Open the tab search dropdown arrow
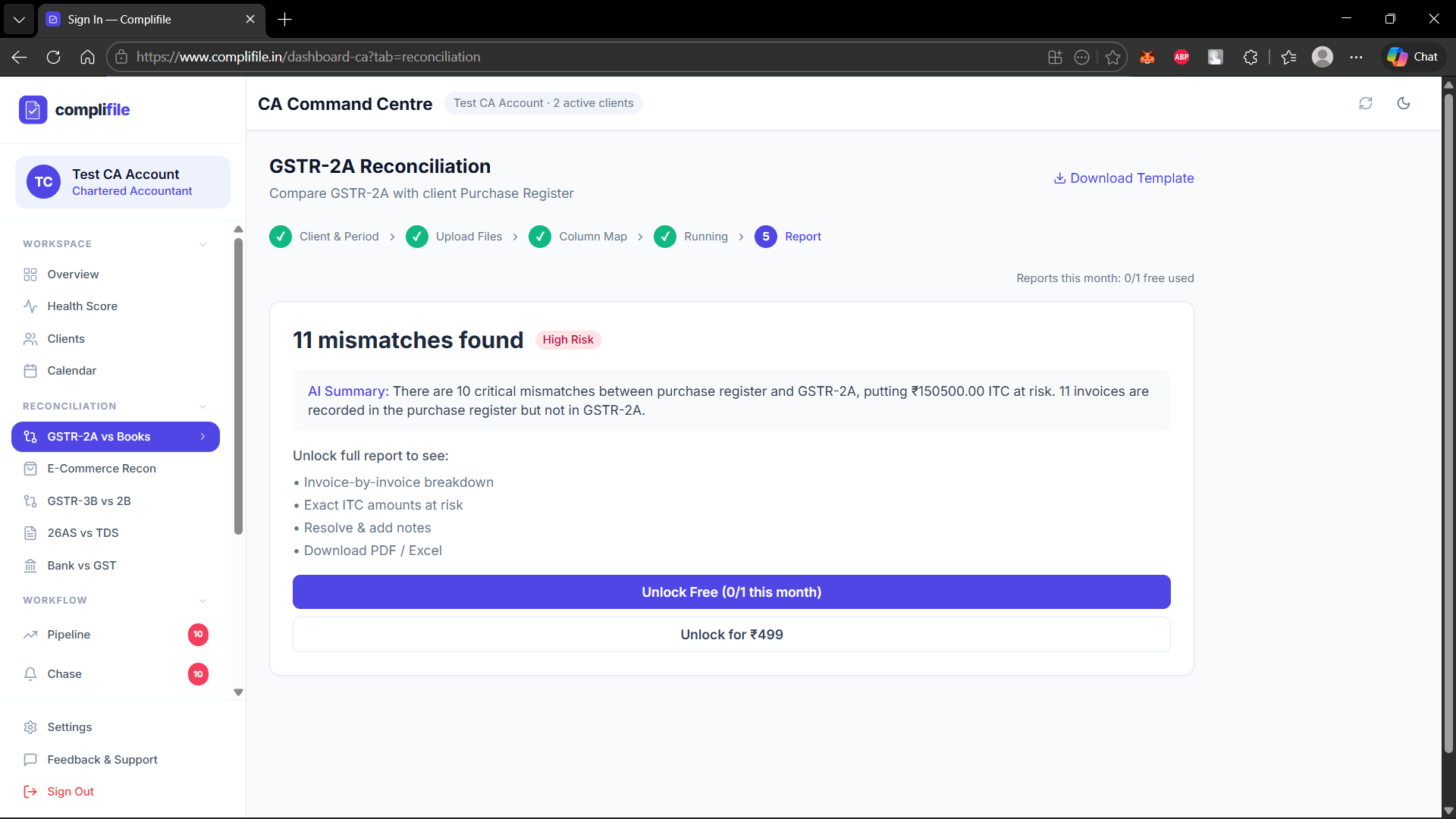 [19, 20]
